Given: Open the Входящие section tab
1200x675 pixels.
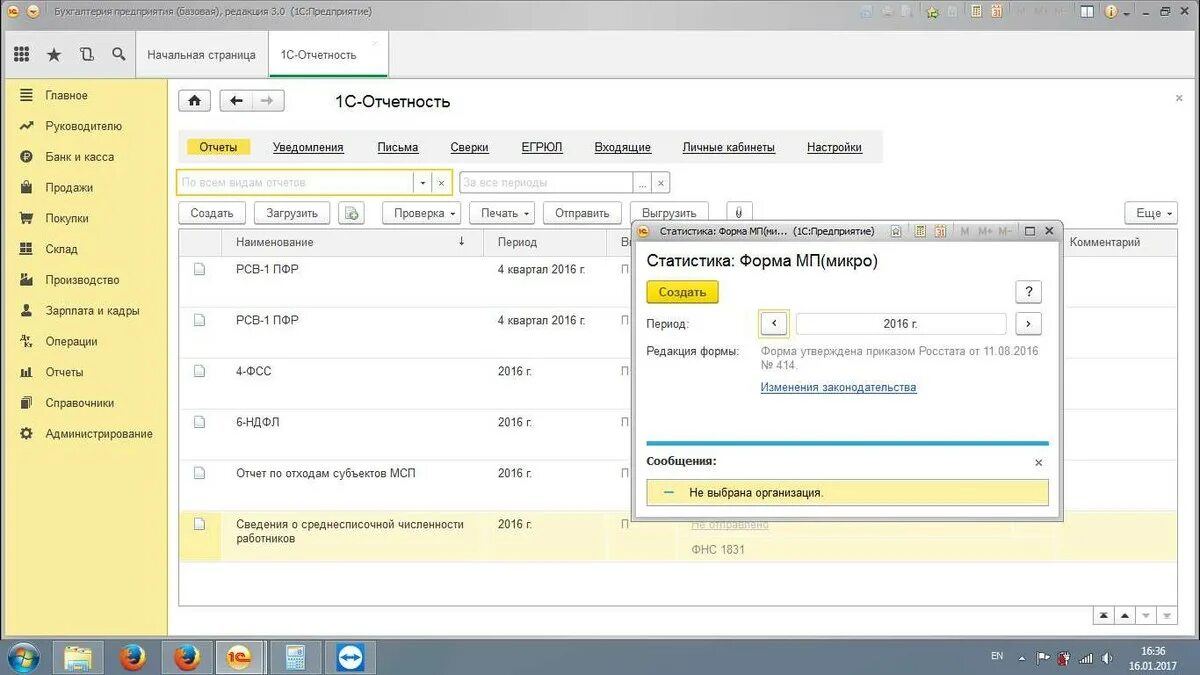Looking at the screenshot, I should tap(623, 147).
